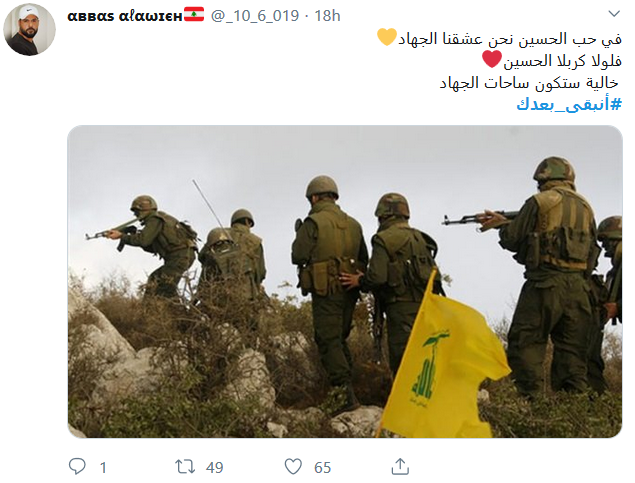The width and height of the screenshot is (635, 483).
Task: Click the reply speech bubble icon
Action: [x=77, y=466]
